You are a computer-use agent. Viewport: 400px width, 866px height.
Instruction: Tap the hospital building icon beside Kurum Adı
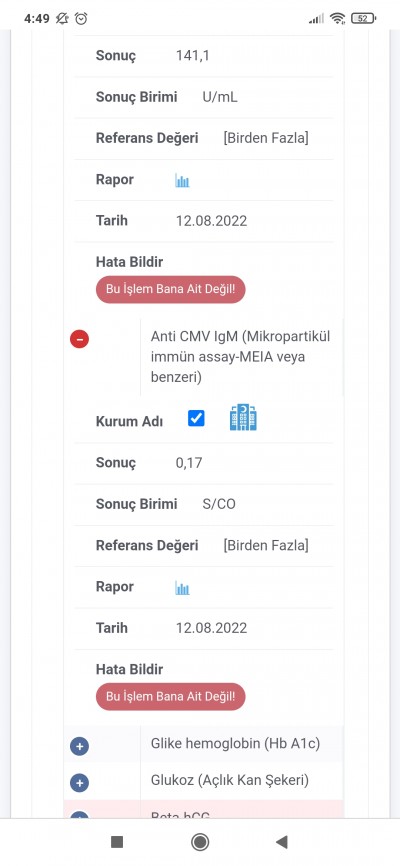click(243, 418)
